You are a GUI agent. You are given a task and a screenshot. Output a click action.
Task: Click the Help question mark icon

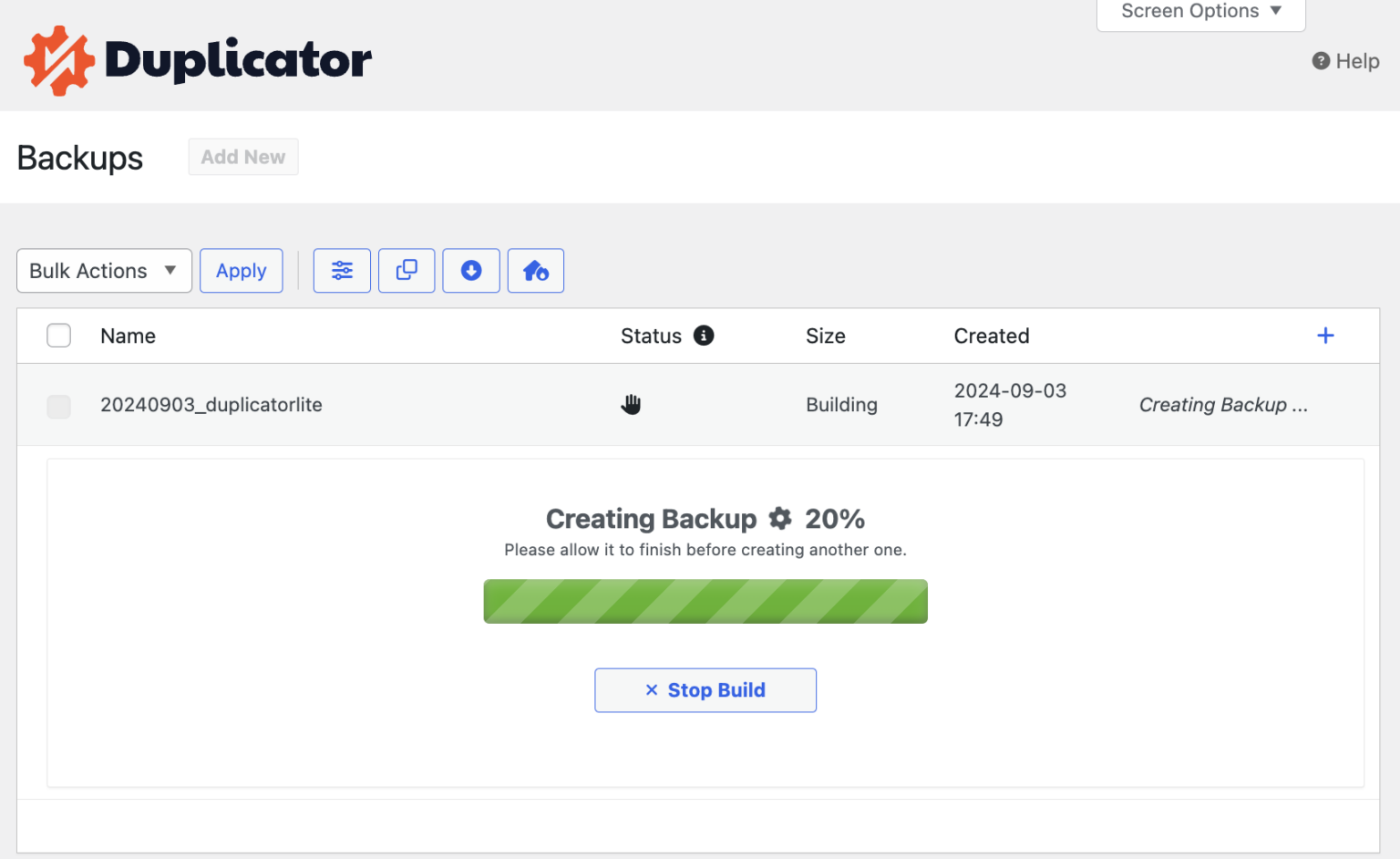pos(1321,61)
